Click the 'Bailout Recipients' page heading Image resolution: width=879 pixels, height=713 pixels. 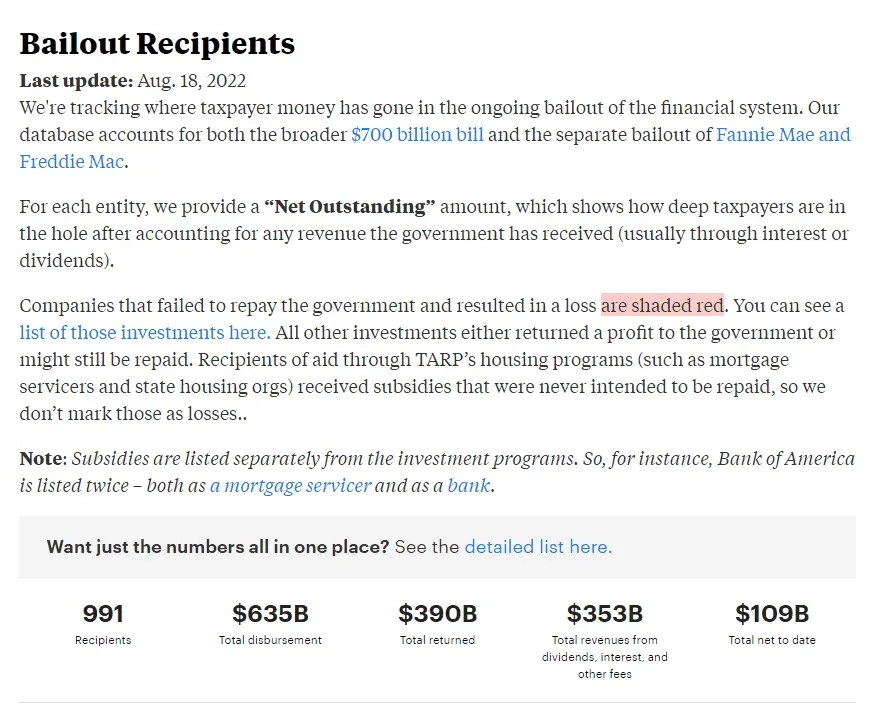click(157, 44)
